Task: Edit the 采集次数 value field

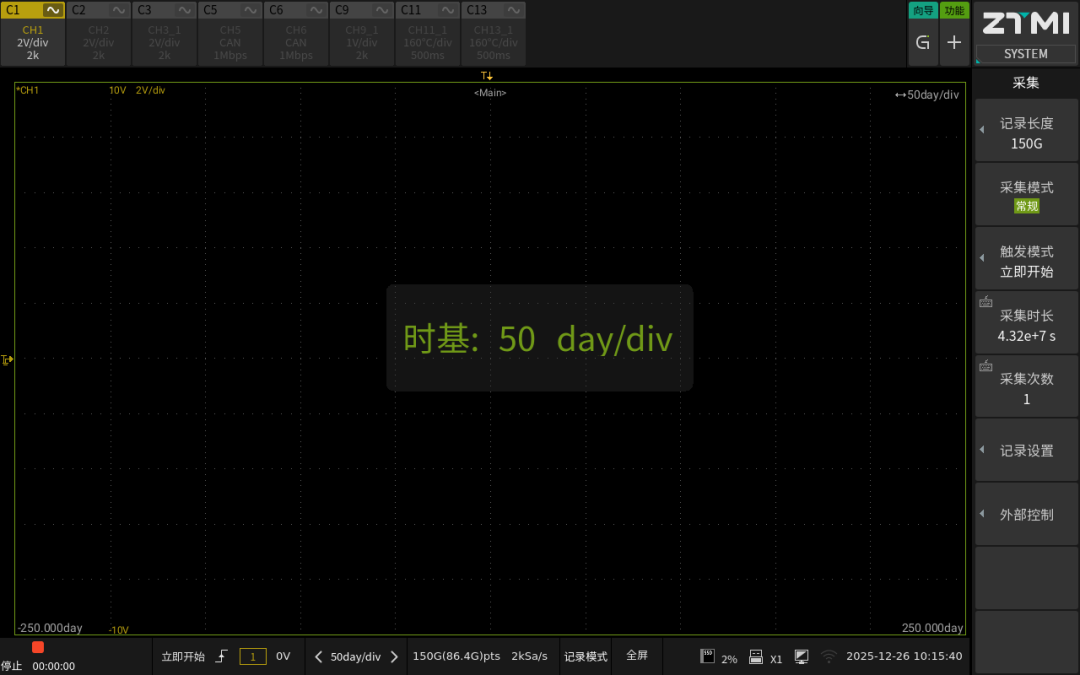Action: [x=1026, y=388]
